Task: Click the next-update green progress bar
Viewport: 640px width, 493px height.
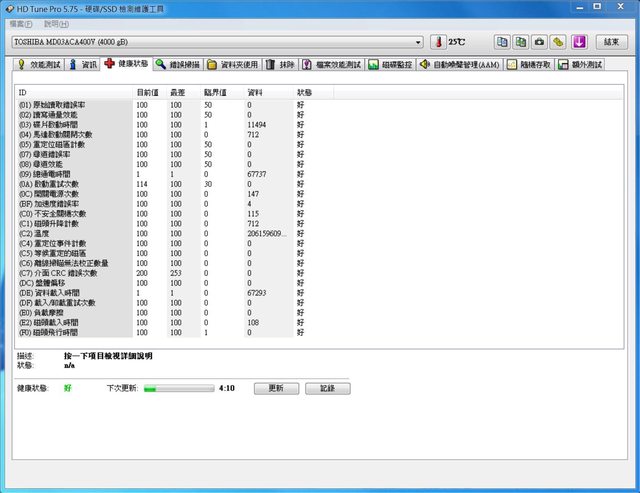Action: click(x=178, y=388)
